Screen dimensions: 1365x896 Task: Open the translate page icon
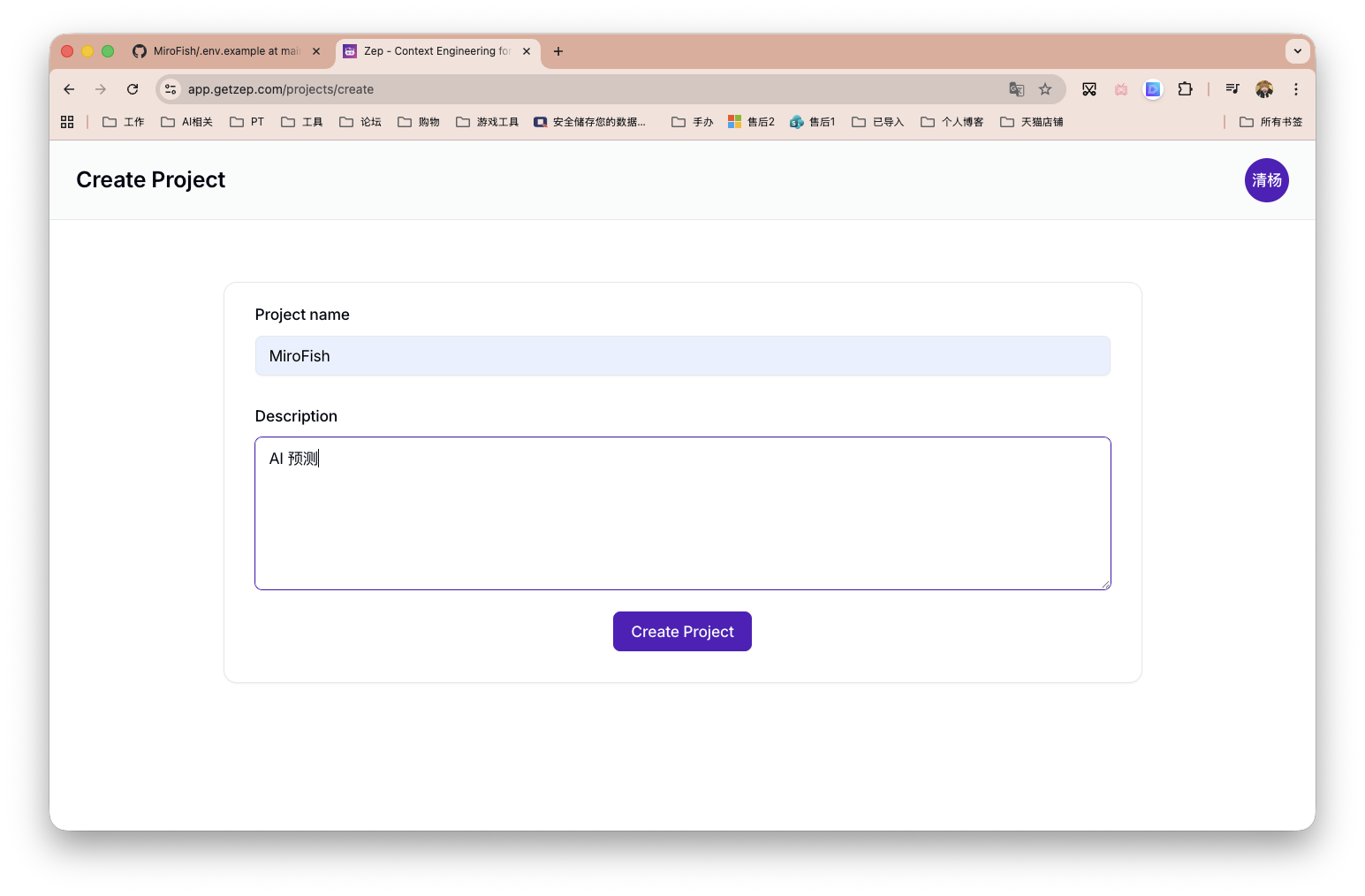(x=1017, y=89)
